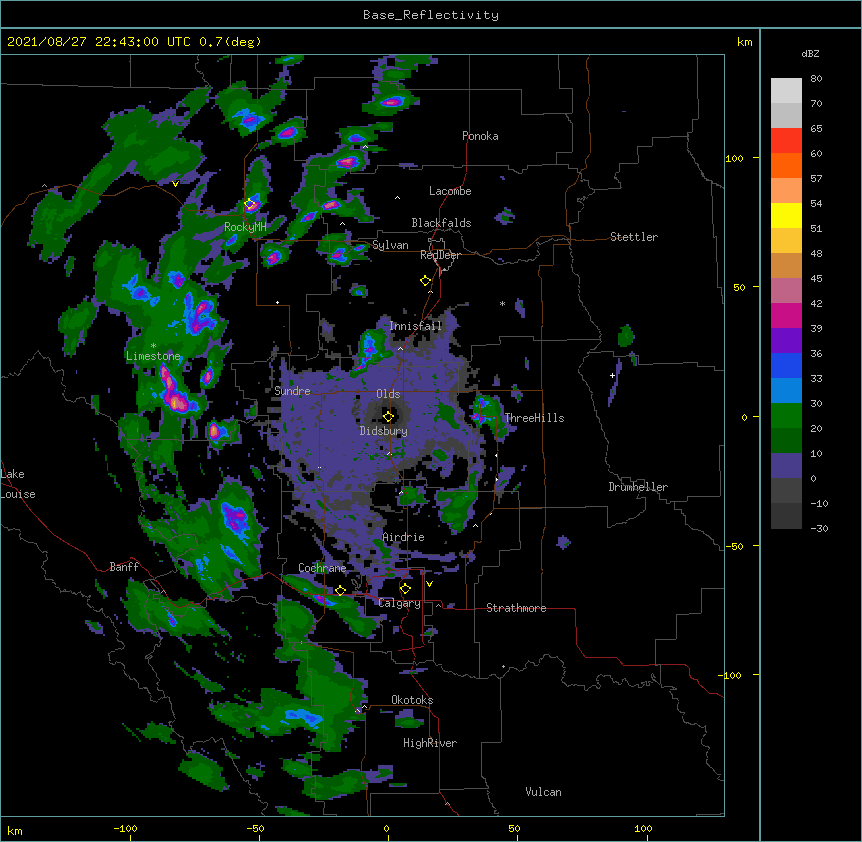This screenshot has height=842, width=862.
Task: Click the -50 tick label on bottom axis
Action: [x=256, y=828]
